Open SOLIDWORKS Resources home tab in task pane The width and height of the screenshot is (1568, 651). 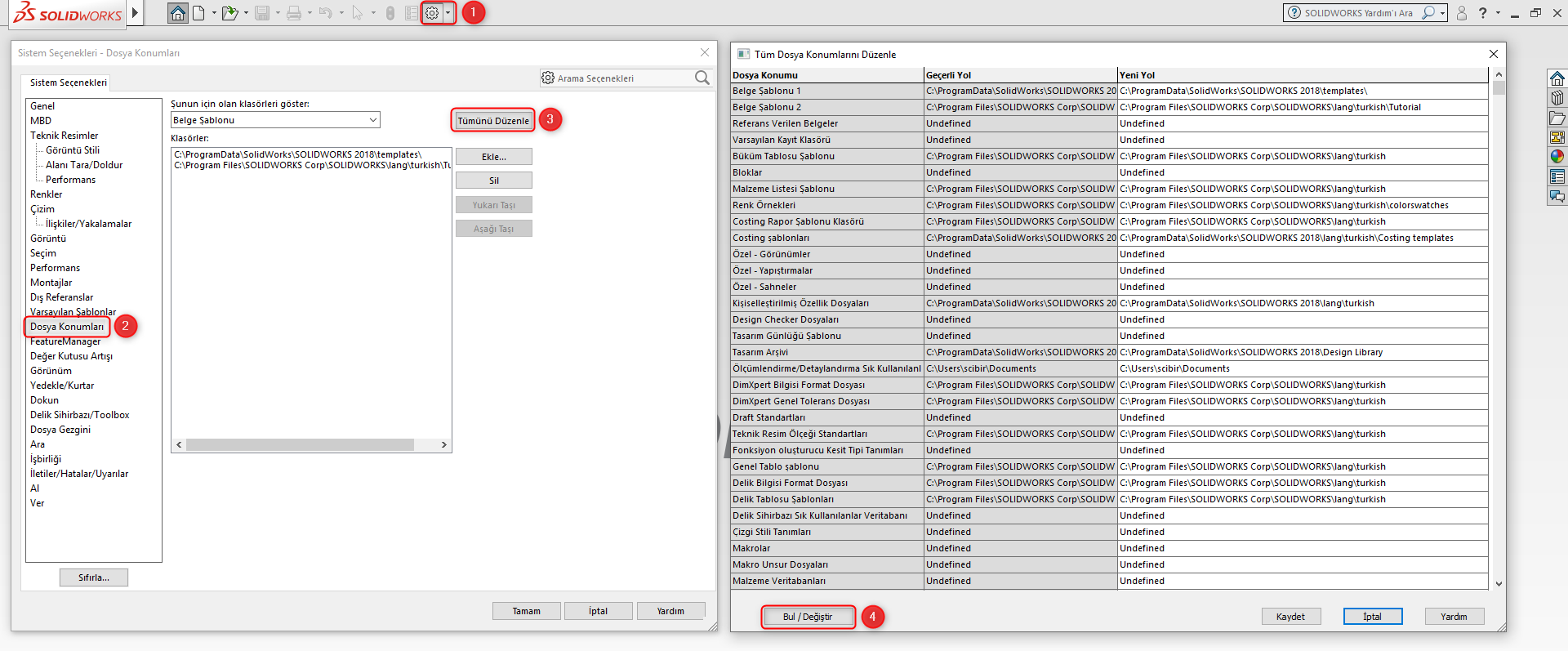(1557, 78)
